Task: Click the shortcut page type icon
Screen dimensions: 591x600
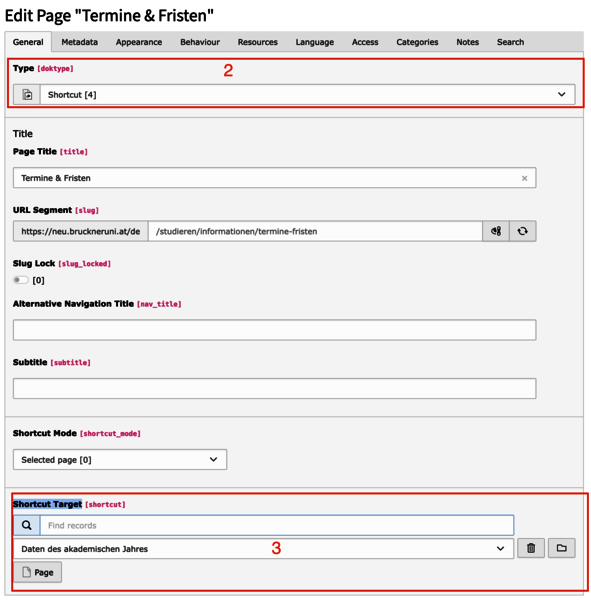Action: (x=27, y=95)
